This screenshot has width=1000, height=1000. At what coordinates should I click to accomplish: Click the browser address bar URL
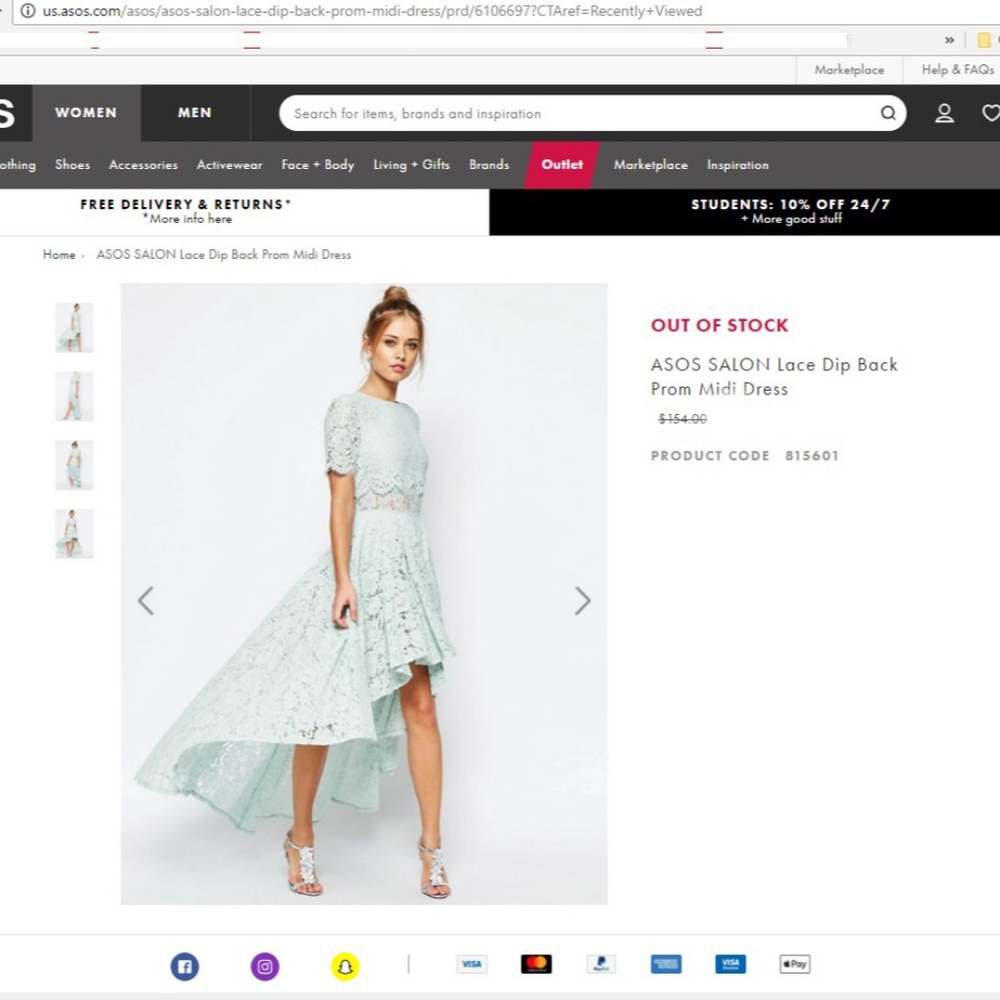(372, 11)
